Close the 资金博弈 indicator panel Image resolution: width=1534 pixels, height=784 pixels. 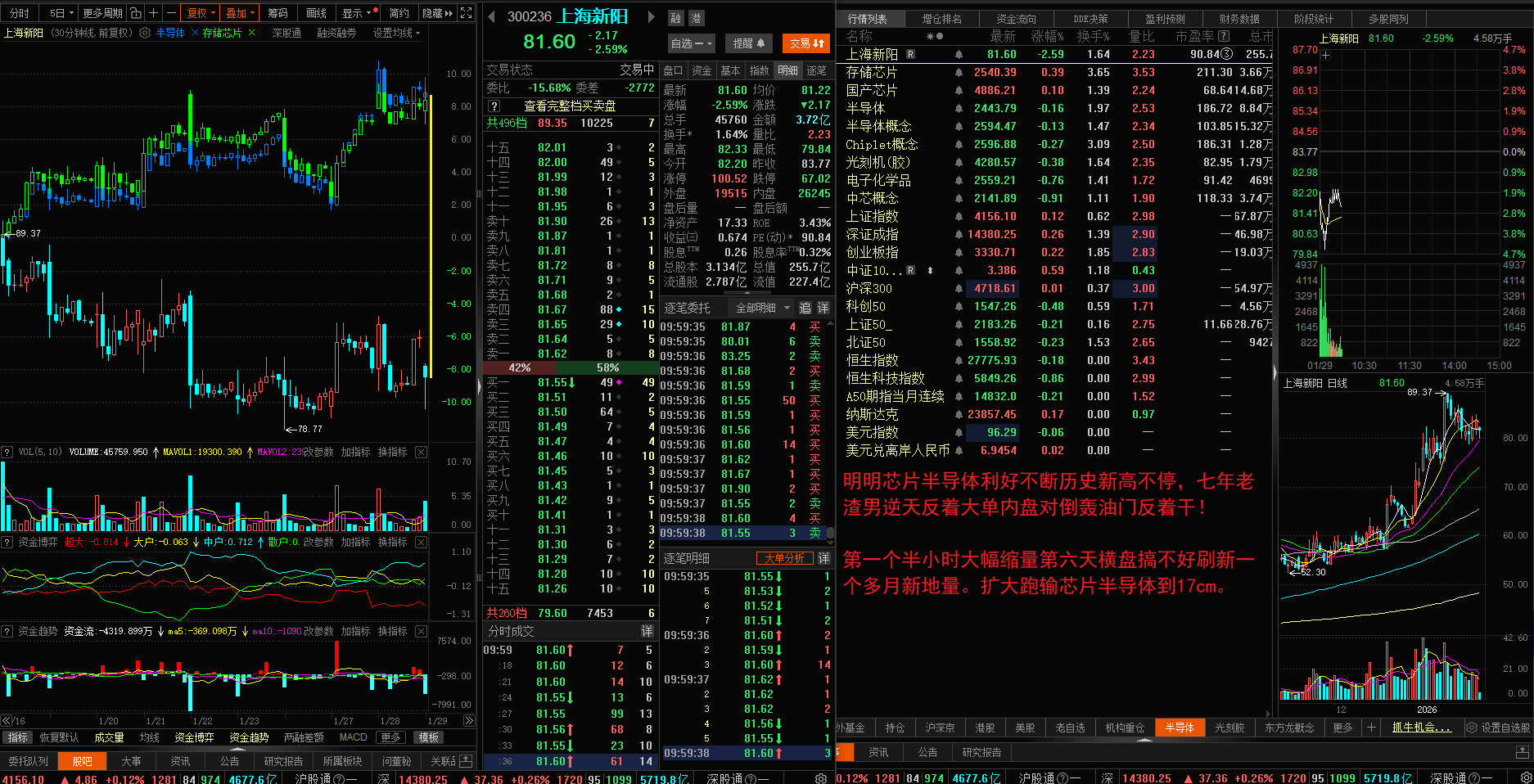[421, 542]
